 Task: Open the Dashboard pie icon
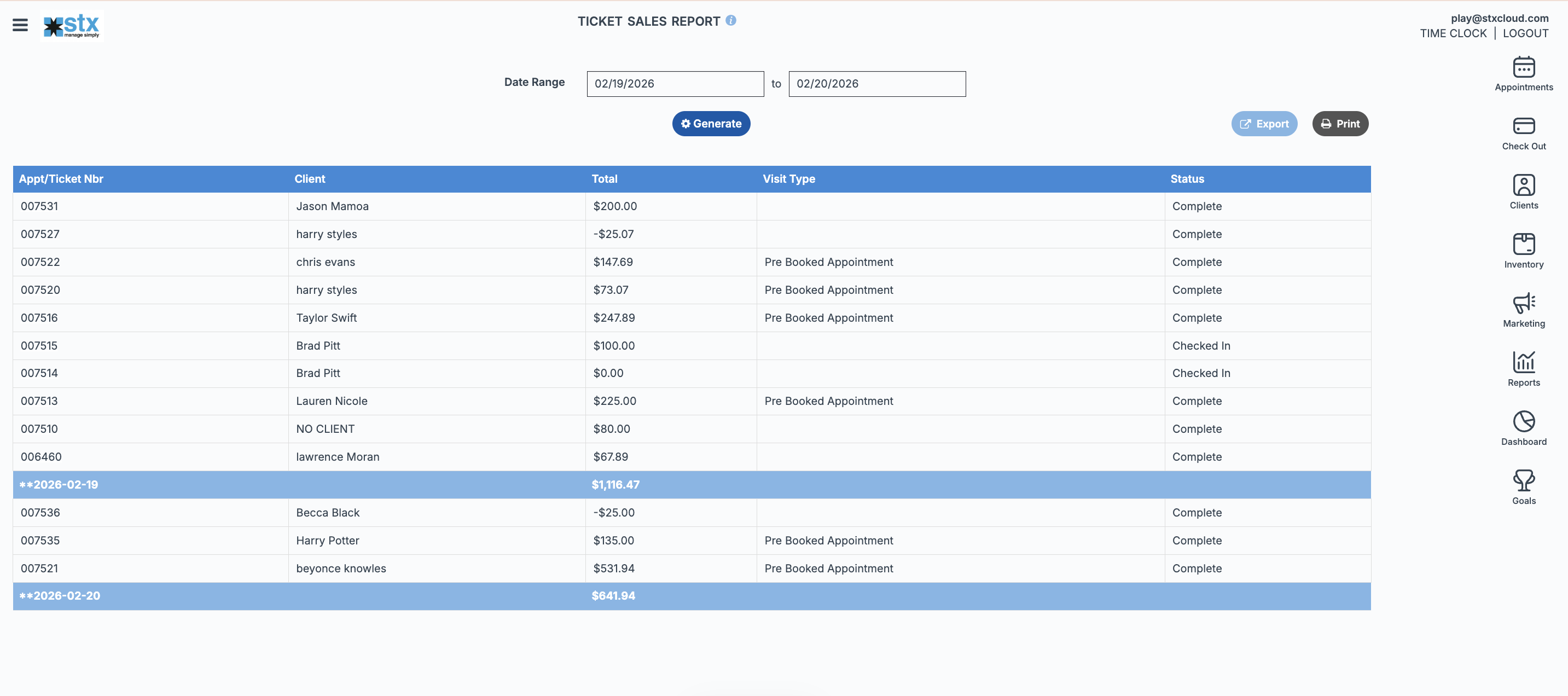pyautogui.click(x=1523, y=422)
